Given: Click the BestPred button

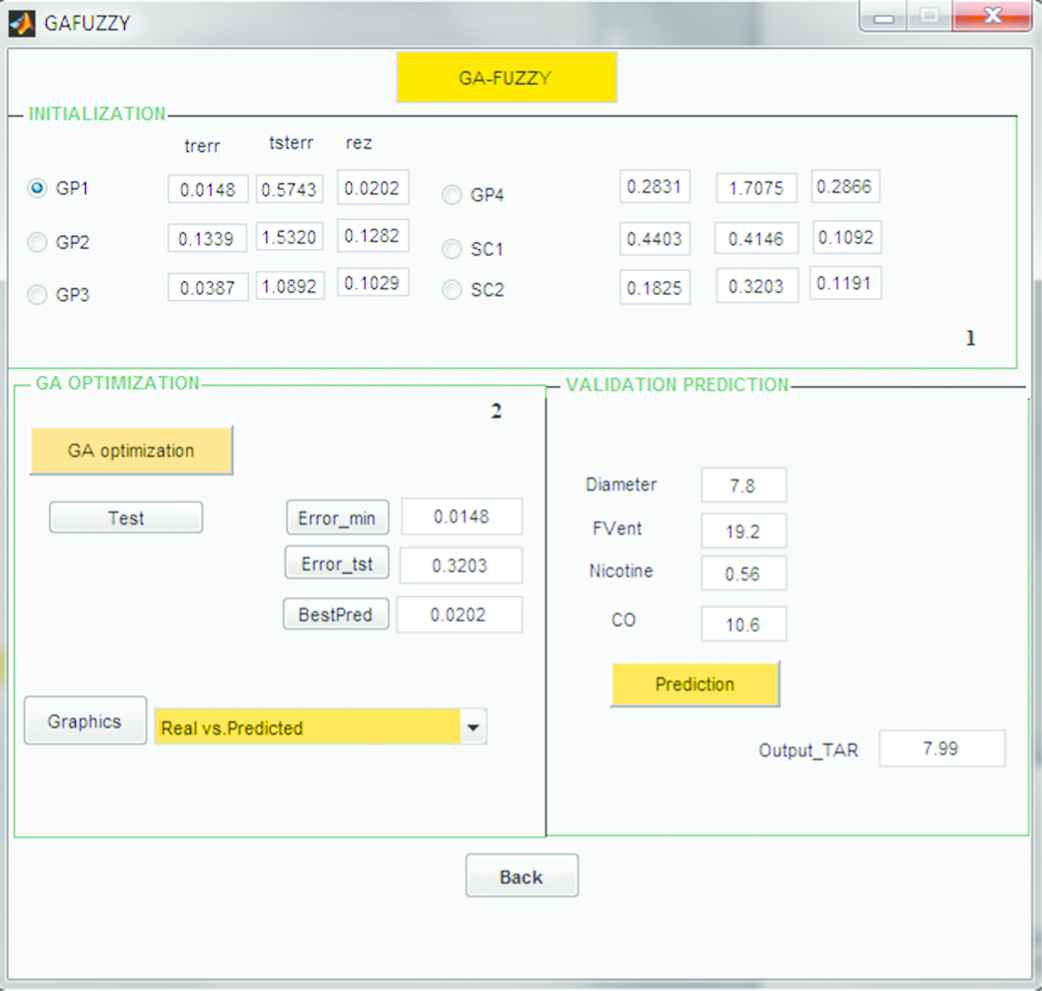Looking at the screenshot, I should click(x=336, y=615).
